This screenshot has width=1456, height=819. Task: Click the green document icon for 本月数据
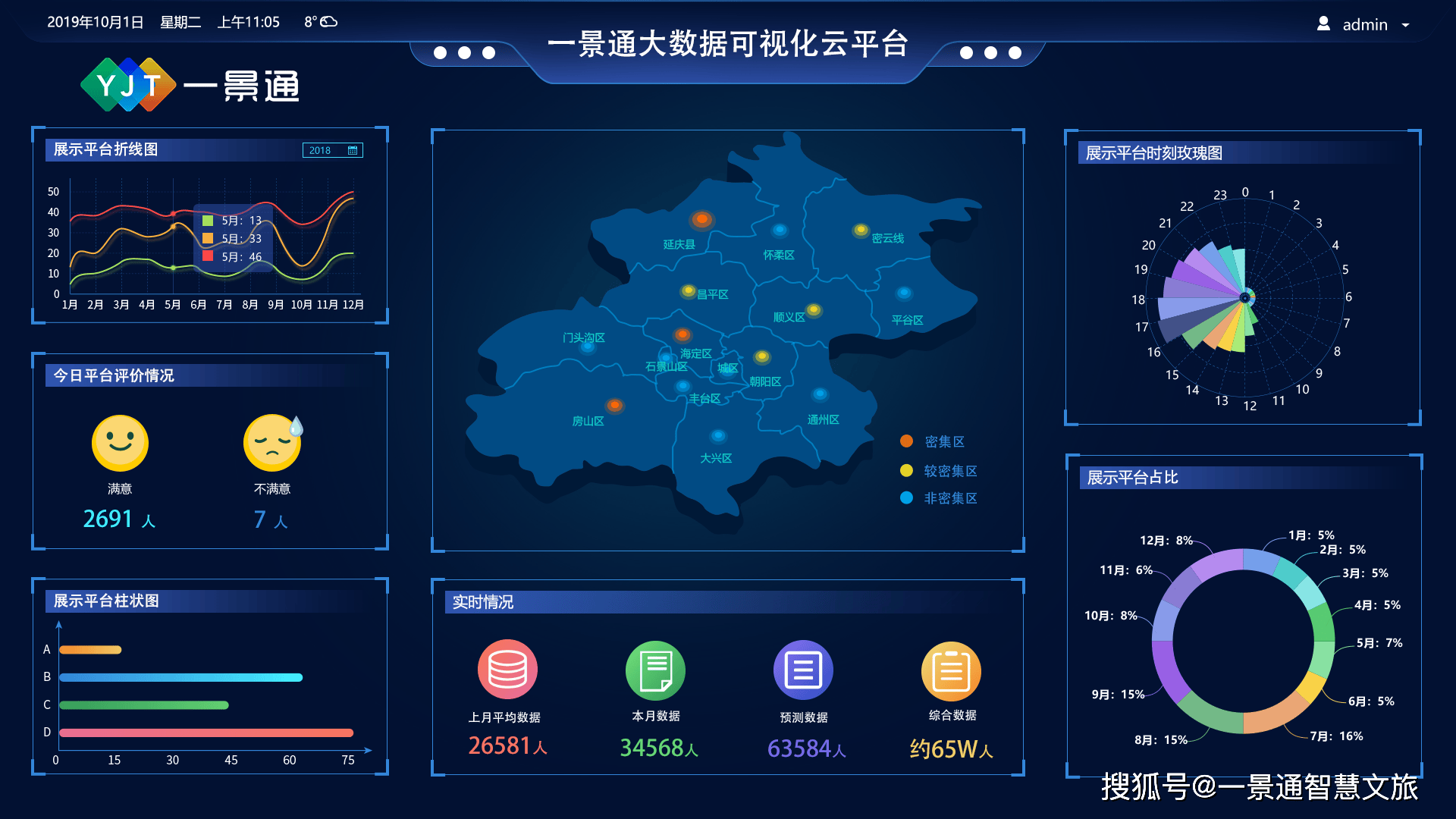click(655, 670)
